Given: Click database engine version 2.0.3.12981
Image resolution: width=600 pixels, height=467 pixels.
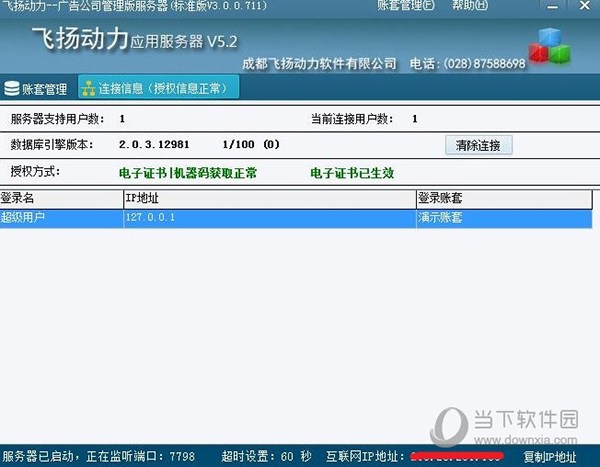Looking at the screenshot, I should (x=154, y=145).
